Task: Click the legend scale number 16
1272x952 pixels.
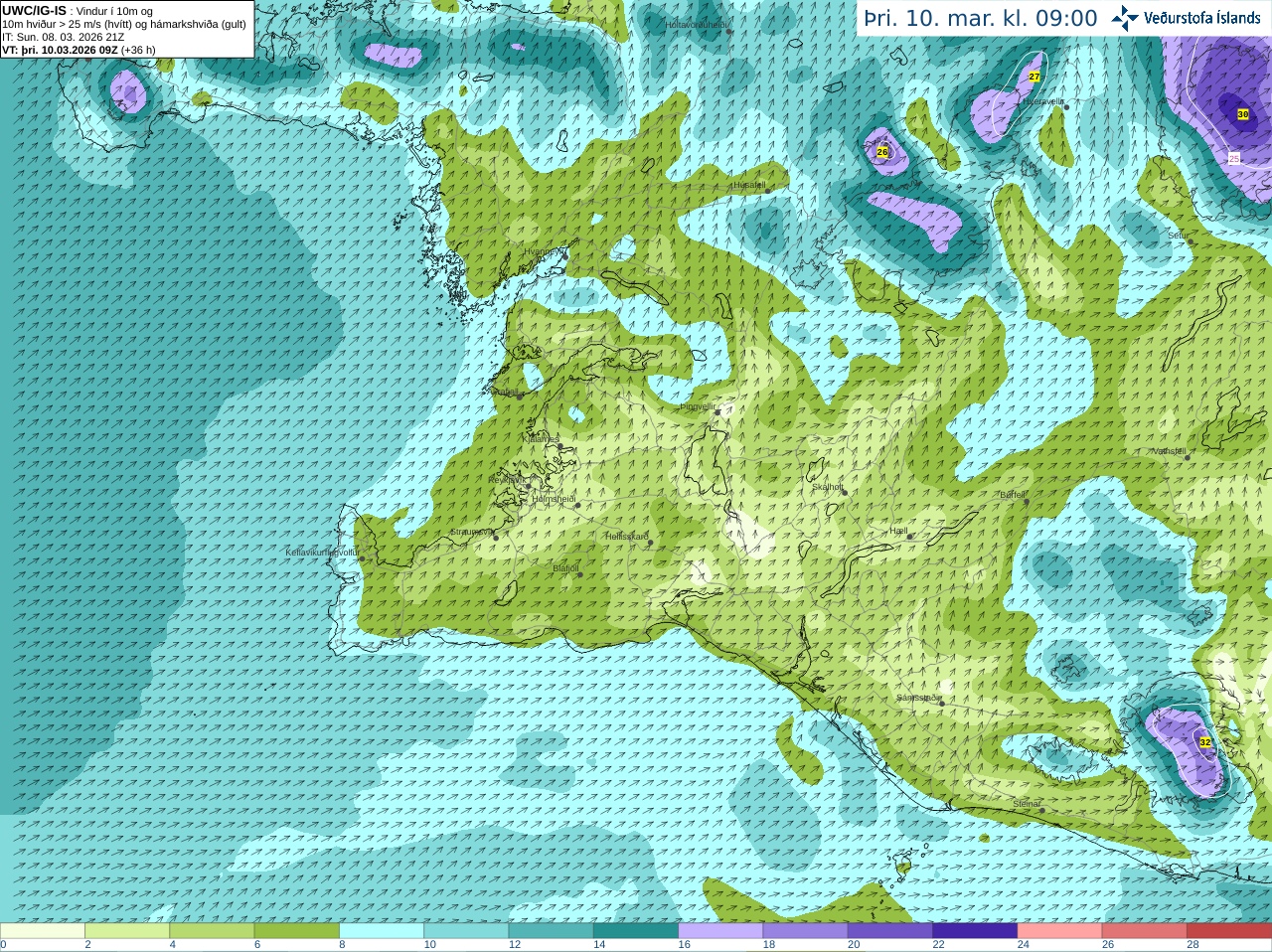Action: tap(685, 945)
